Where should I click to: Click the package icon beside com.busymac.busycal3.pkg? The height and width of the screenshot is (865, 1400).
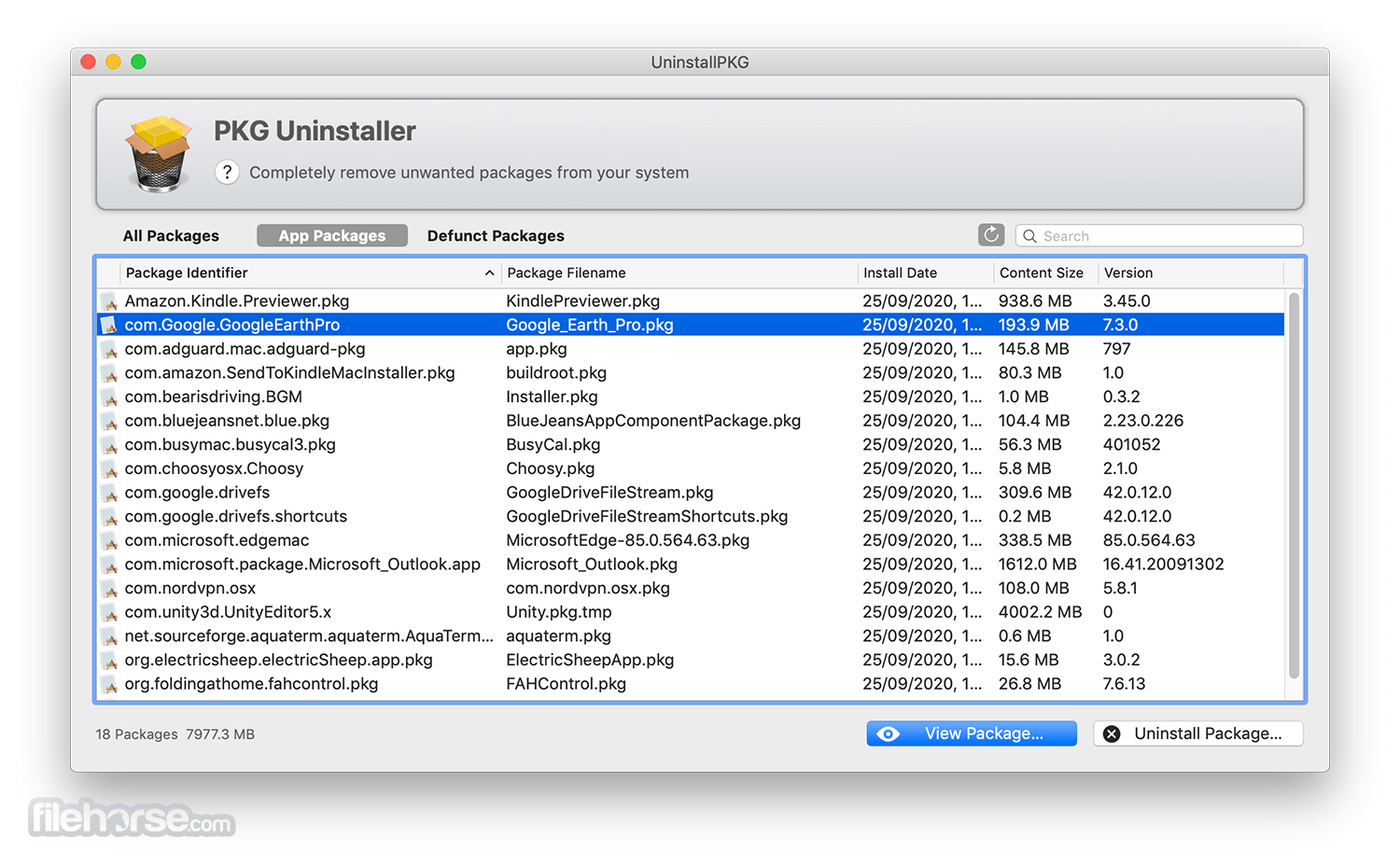coord(109,445)
